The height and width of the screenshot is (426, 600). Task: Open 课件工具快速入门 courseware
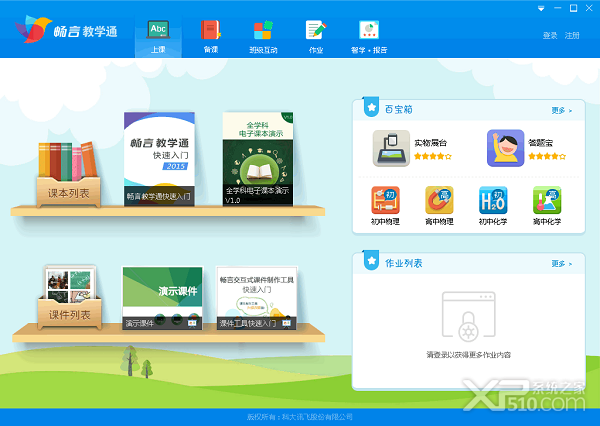click(256, 298)
